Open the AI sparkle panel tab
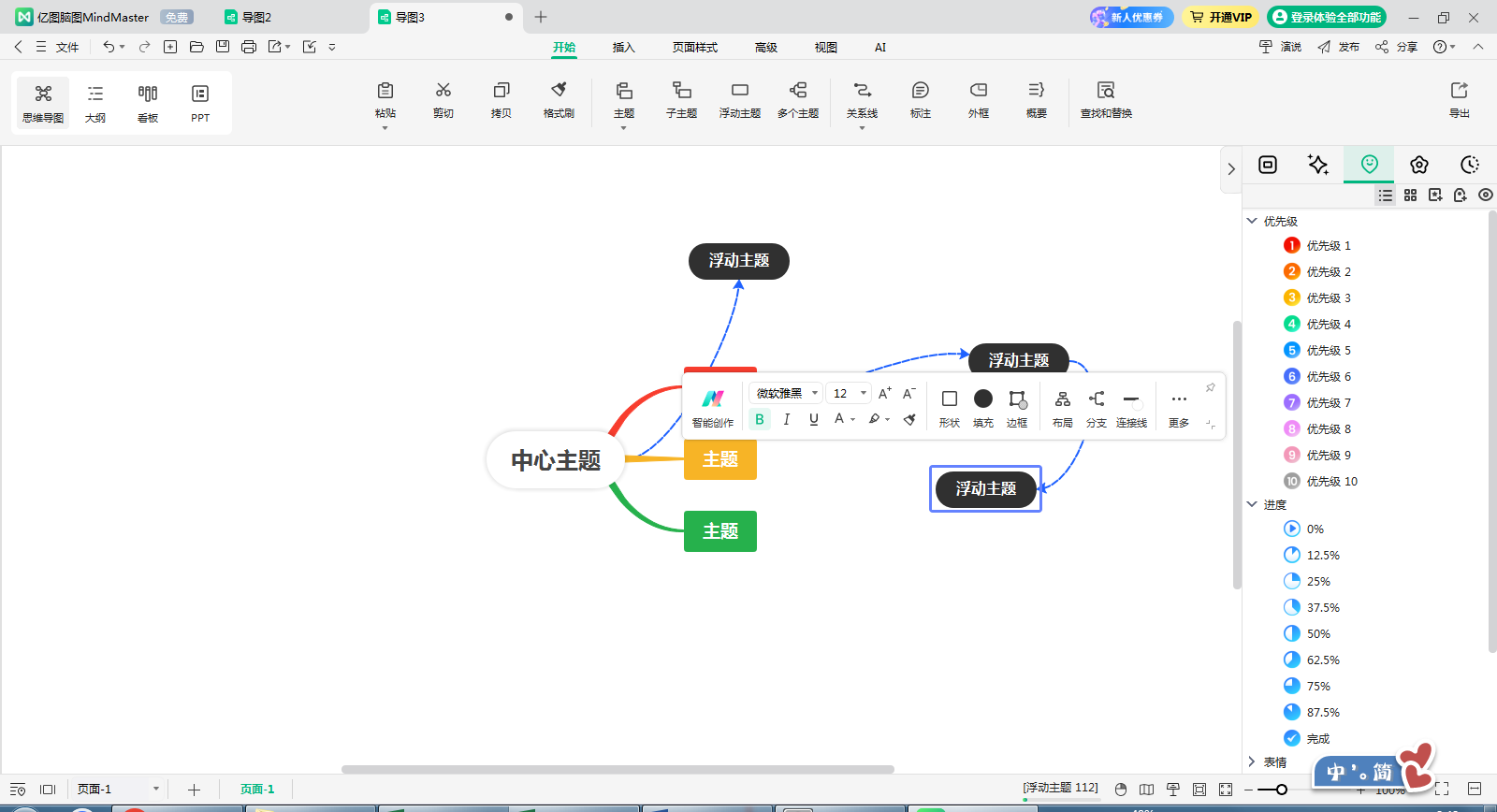This screenshot has height=812, width=1497. [1318, 165]
